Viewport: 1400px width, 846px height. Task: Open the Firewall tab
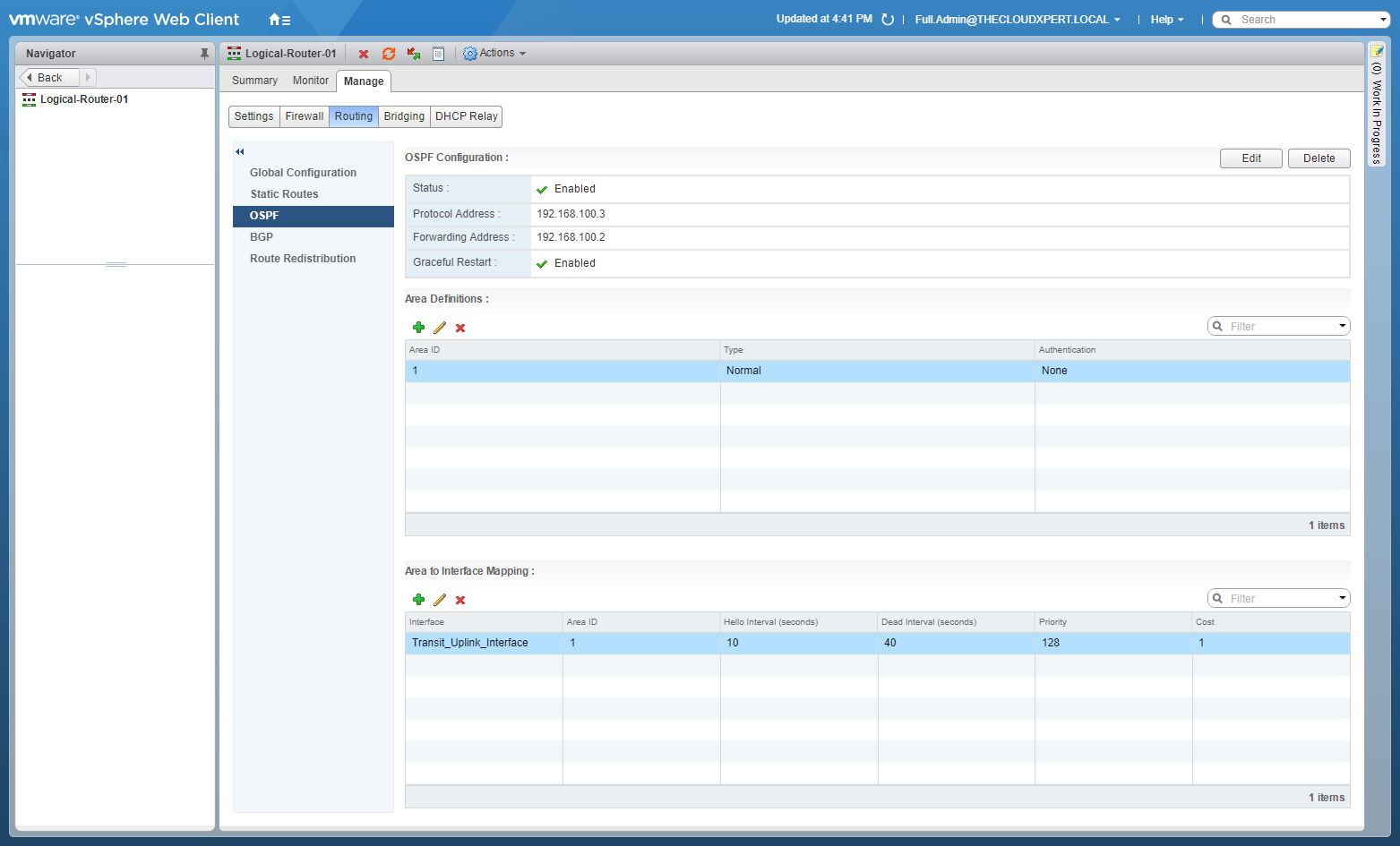coord(305,116)
